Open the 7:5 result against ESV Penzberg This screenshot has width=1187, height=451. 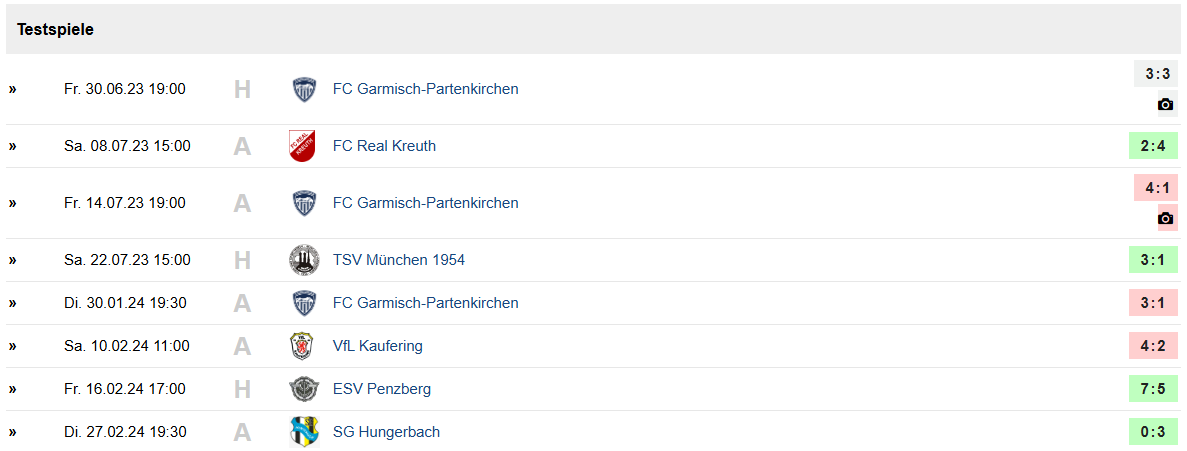(x=1153, y=390)
